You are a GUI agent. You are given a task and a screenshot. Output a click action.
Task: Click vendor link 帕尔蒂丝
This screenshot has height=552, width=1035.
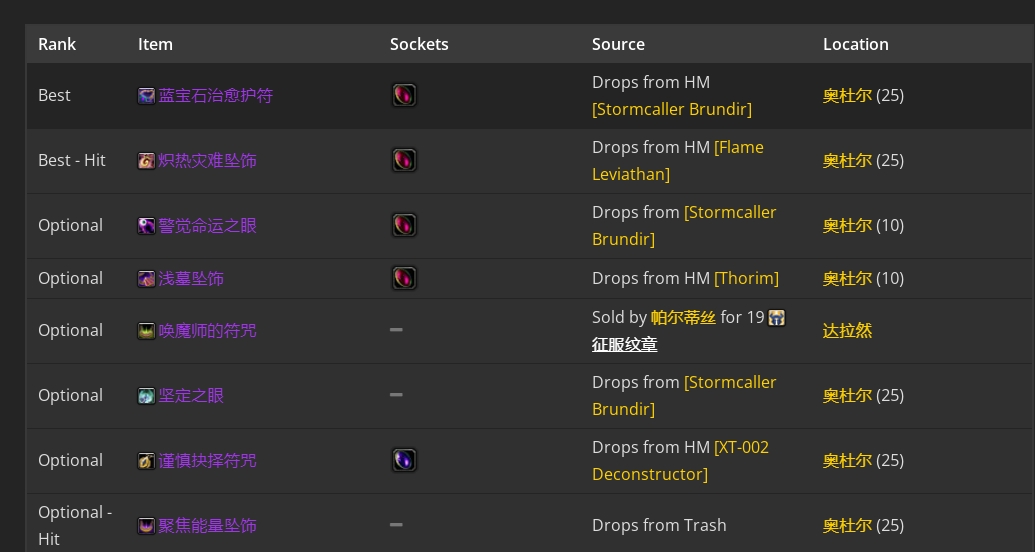coord(683,318)
